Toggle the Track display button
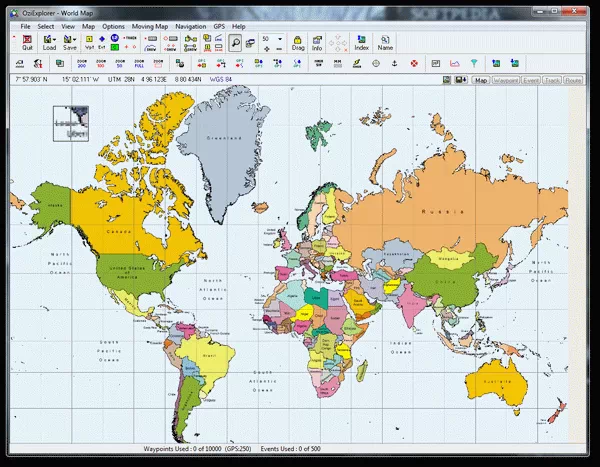 (x=553, y=79)
